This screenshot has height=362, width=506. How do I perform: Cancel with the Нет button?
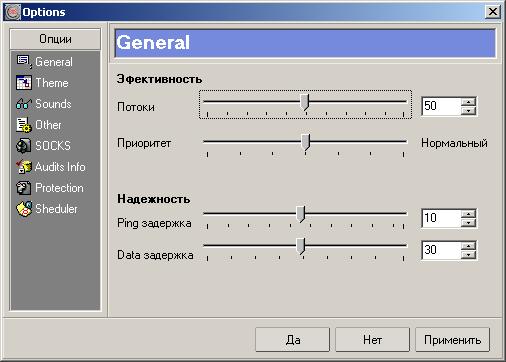click(372, 340)
